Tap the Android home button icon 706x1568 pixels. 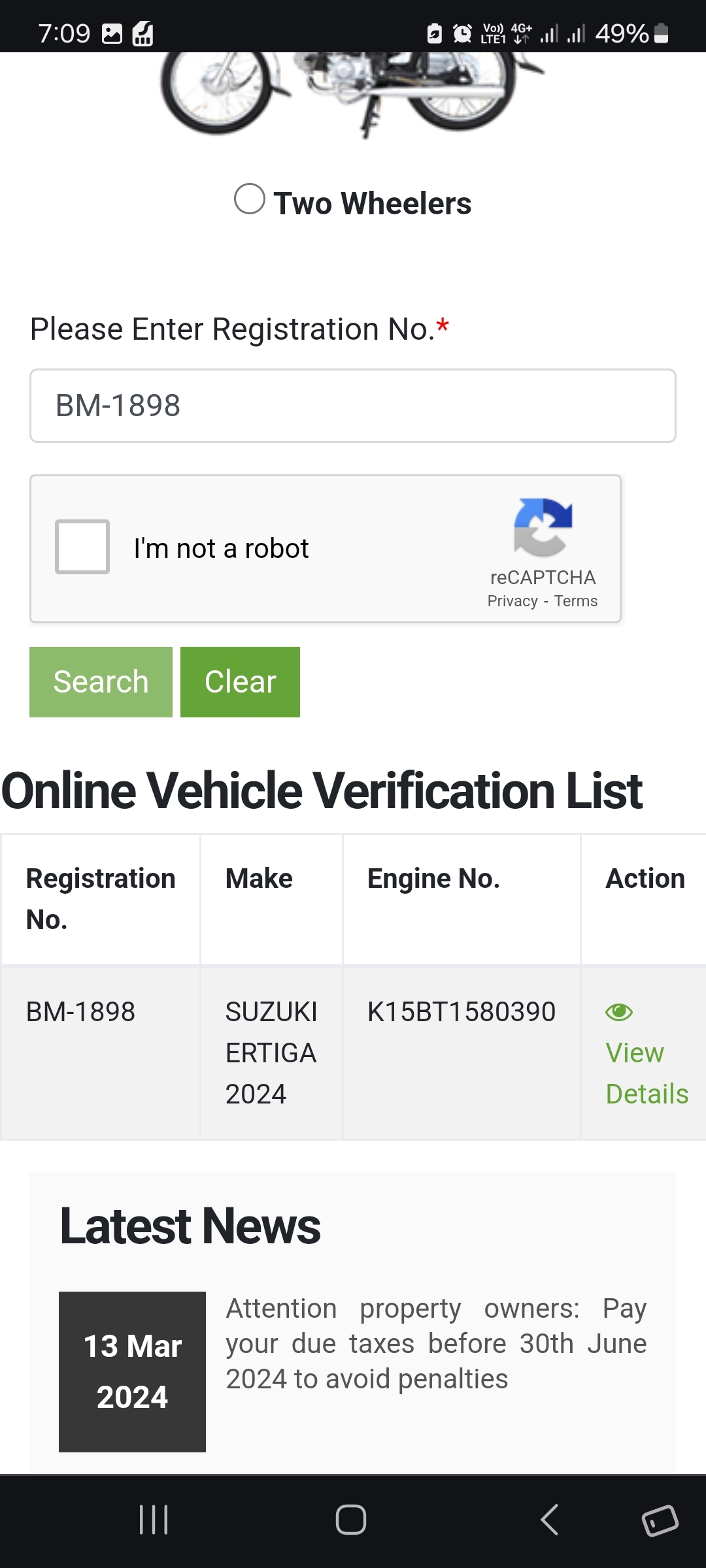tap(351, 1520)
